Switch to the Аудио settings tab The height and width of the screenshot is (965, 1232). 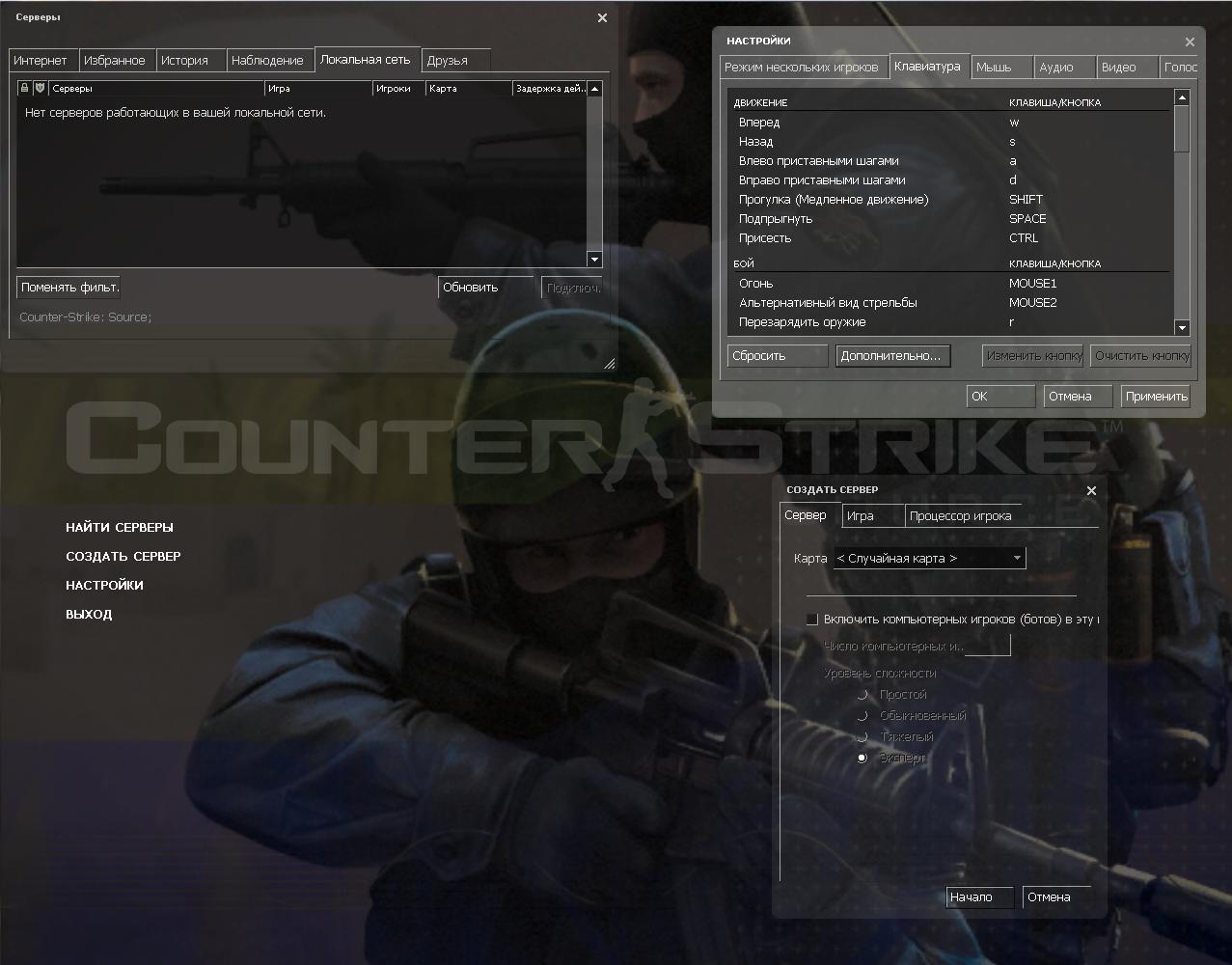click(x=1065, y=67)
